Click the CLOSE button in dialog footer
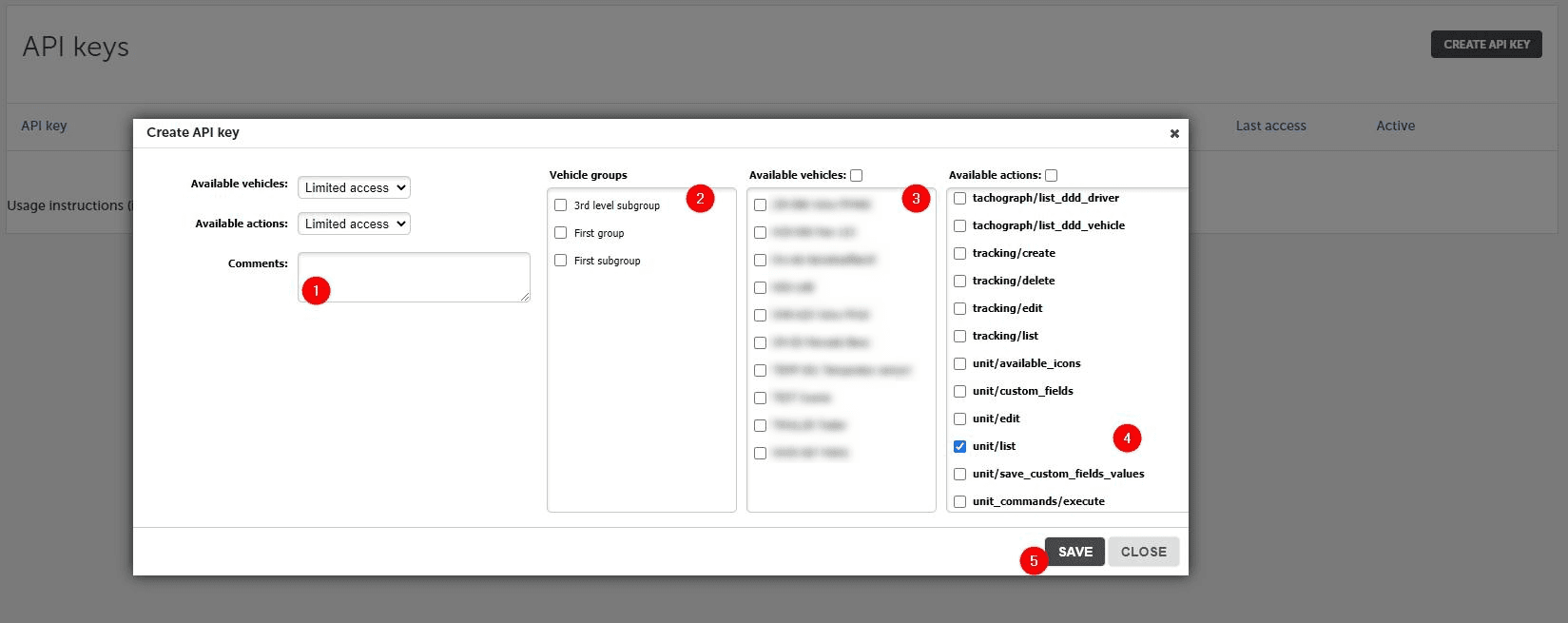This screenshot has height=623, width=1568. click(x=1143, y=552)
